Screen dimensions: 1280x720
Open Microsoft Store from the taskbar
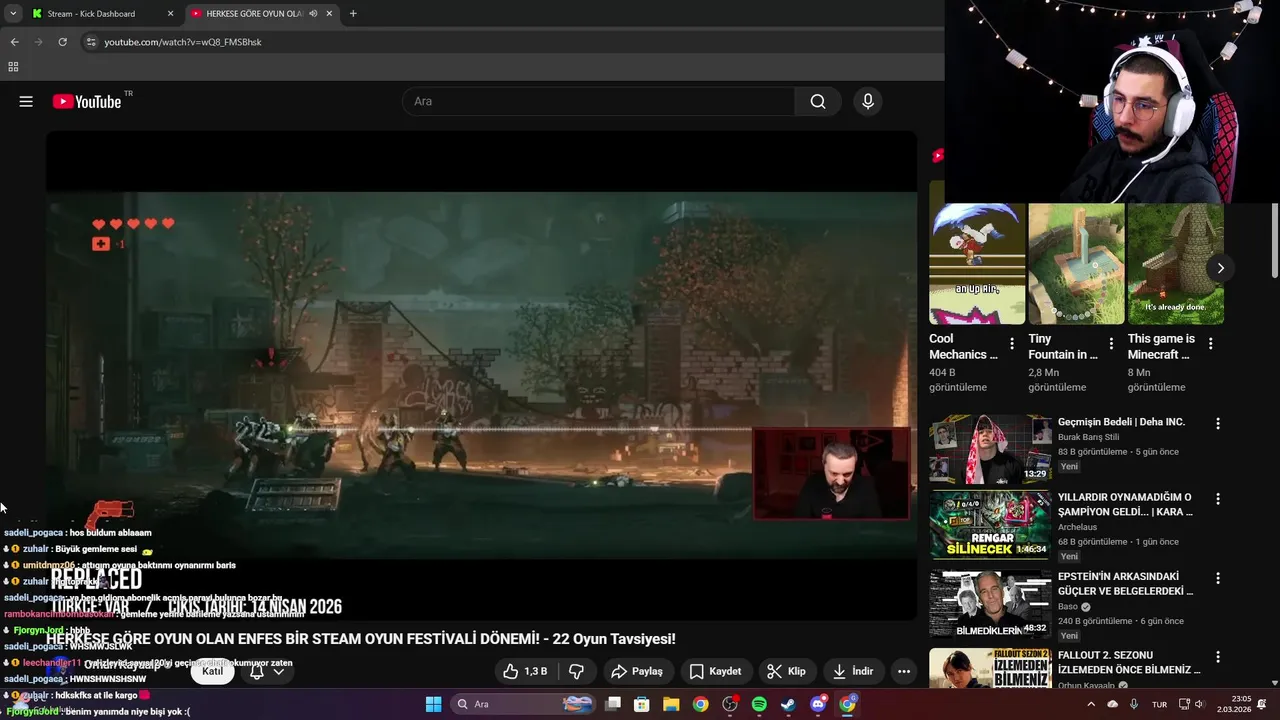coord(642,704)
